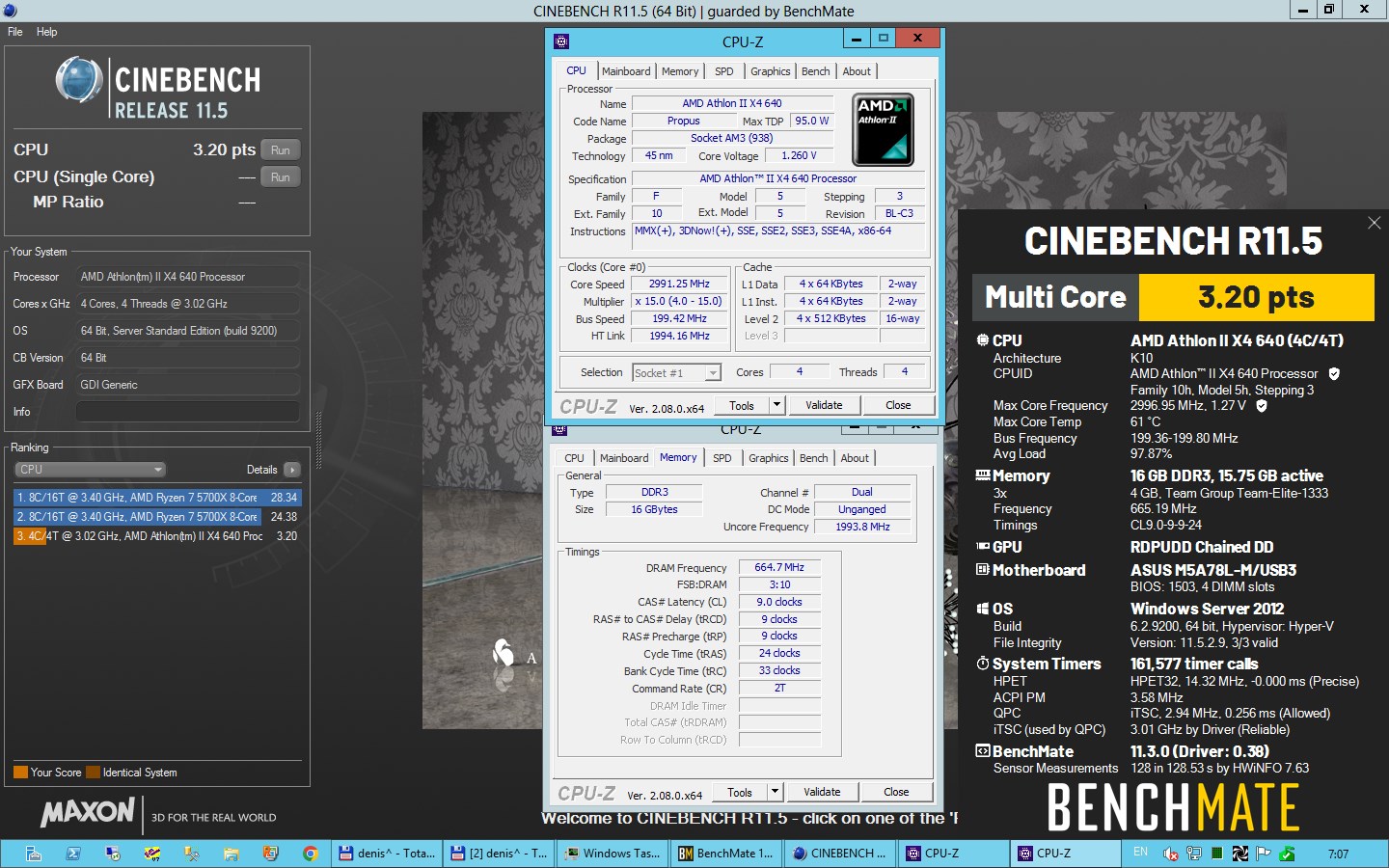1389x868 pixels.
Task: Click the 3.20 pts Multi Core score
Action: click(1256, 297)
